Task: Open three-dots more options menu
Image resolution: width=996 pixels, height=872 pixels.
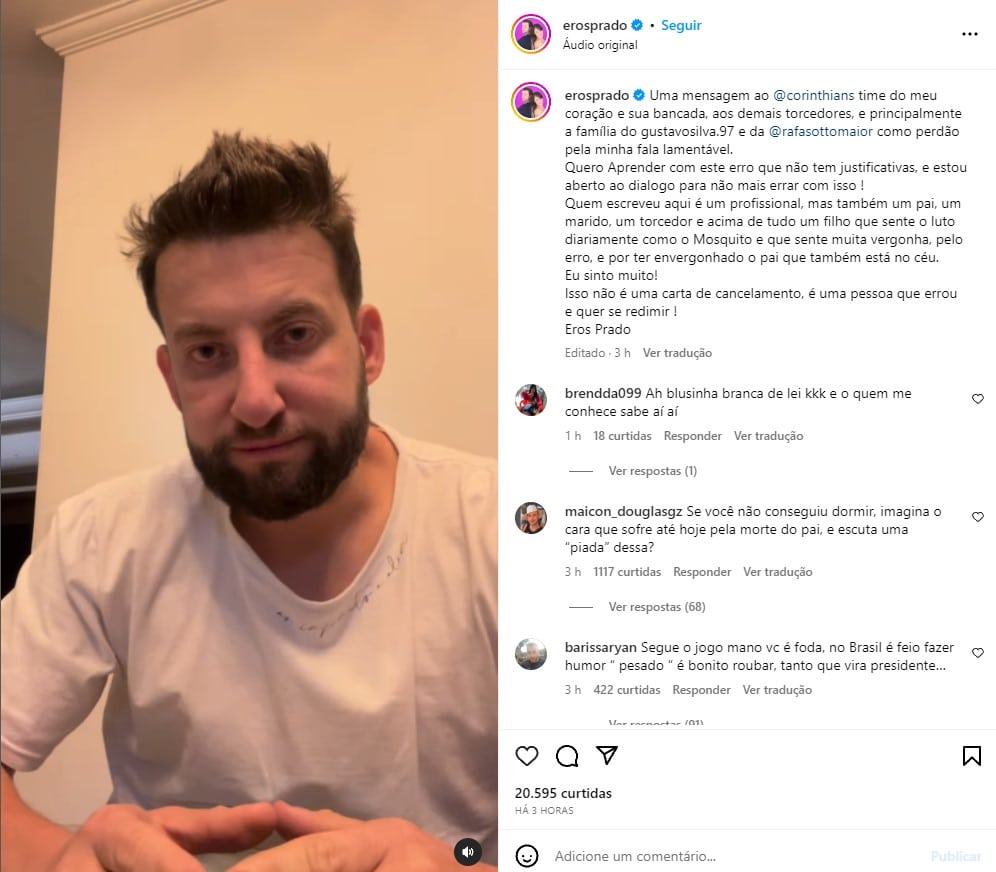Action: (x=969, y=34)
